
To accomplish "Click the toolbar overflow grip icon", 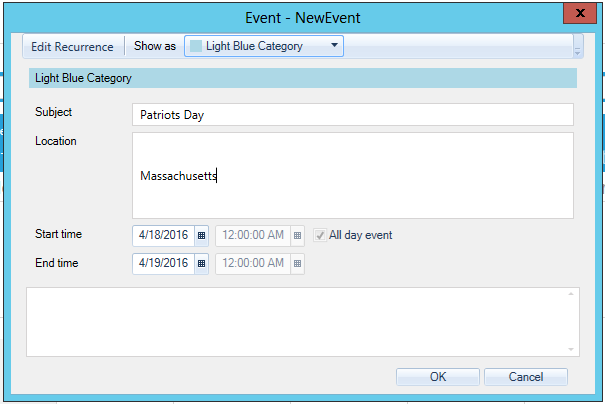I will click(578, 47).
